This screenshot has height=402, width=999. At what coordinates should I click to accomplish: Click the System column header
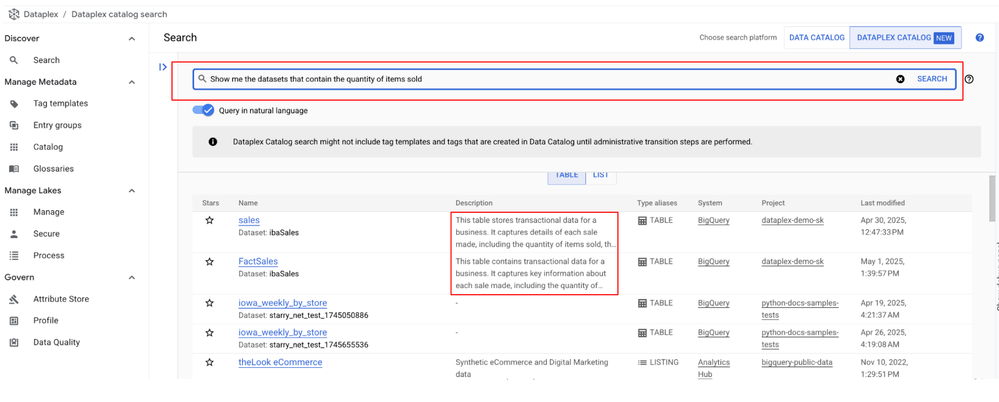point(710,203)
